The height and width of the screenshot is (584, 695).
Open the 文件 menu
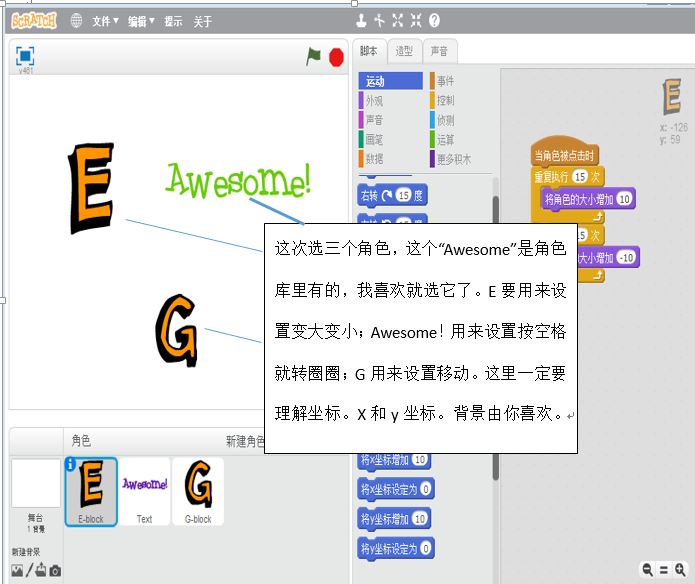pyautogui.click(x=105, y=21)
